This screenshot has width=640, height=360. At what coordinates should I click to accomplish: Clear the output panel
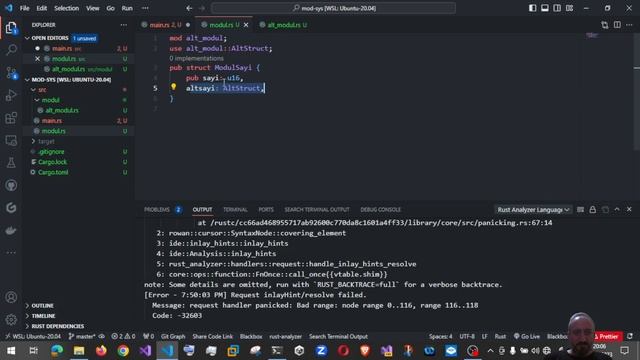click(x=580, y=209)
